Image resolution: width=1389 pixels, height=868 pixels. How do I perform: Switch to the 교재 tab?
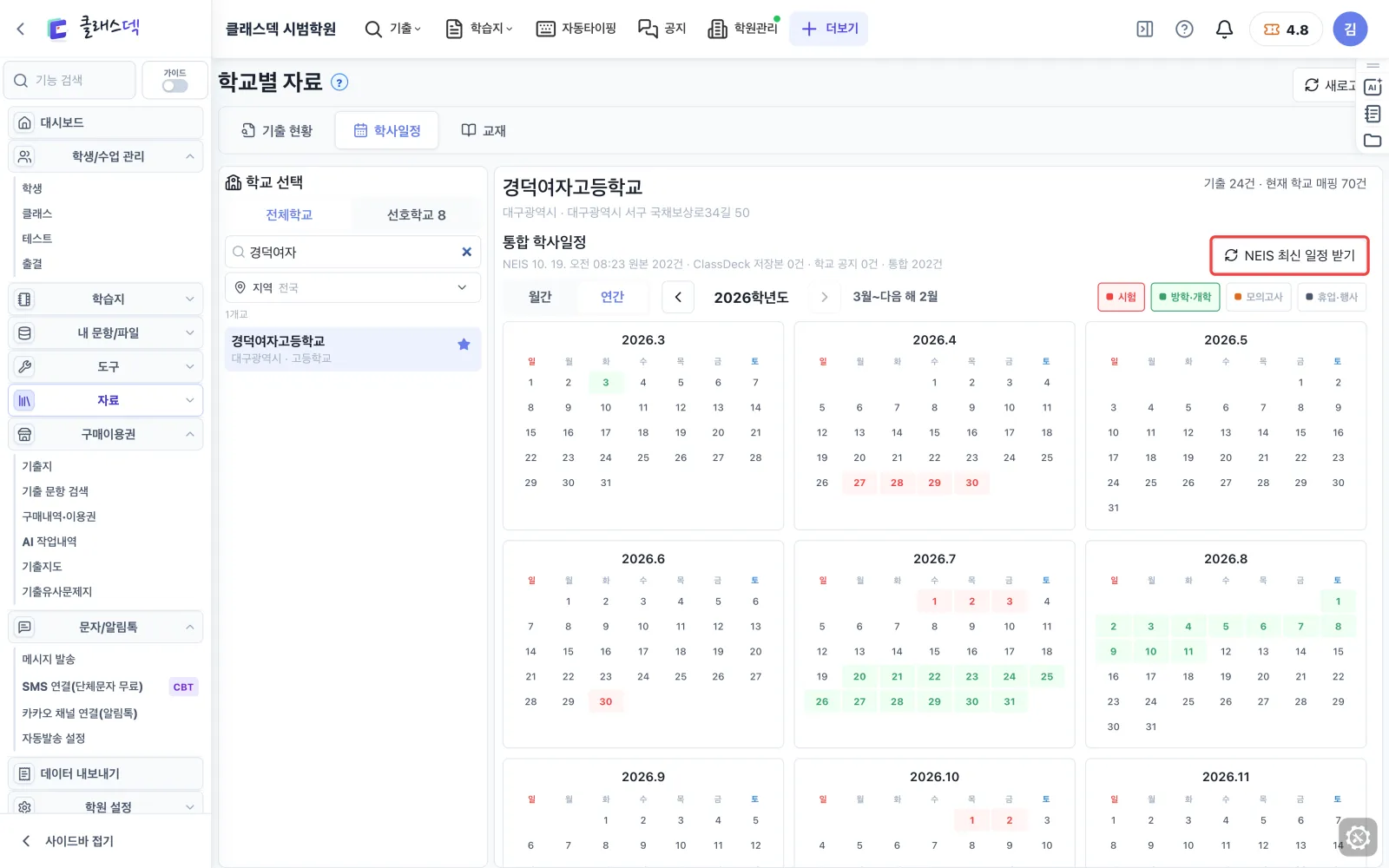coord(484,130)
